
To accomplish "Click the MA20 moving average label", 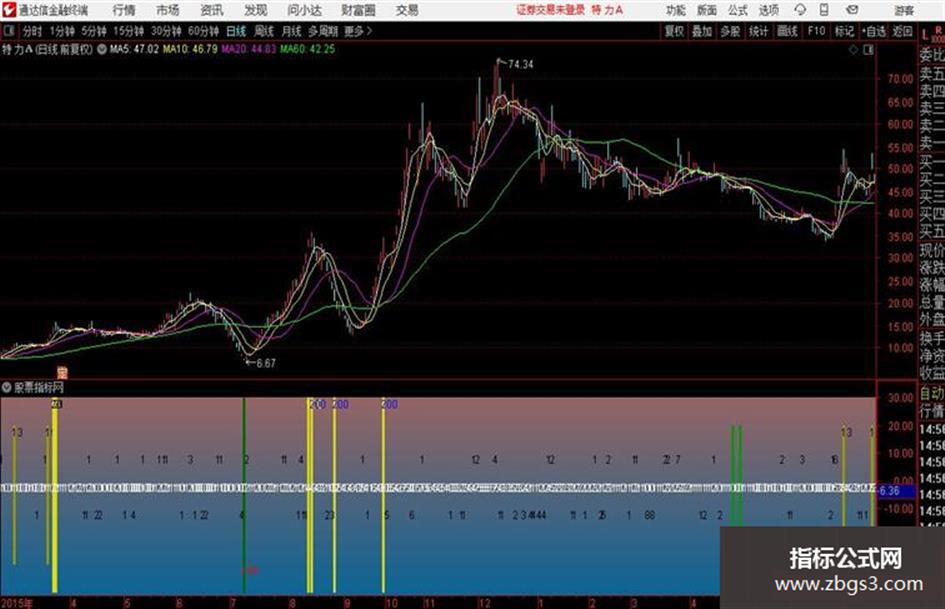I will pyautogui.click(x=248, y=49).
